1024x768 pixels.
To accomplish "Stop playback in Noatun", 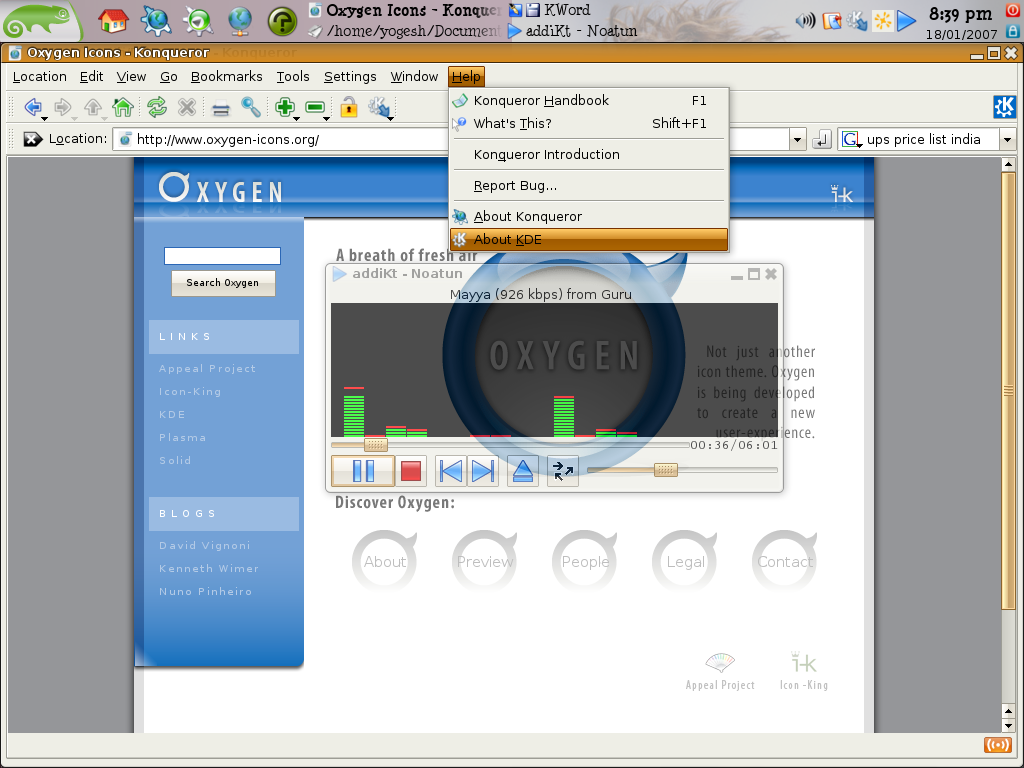I will point(411,471).
